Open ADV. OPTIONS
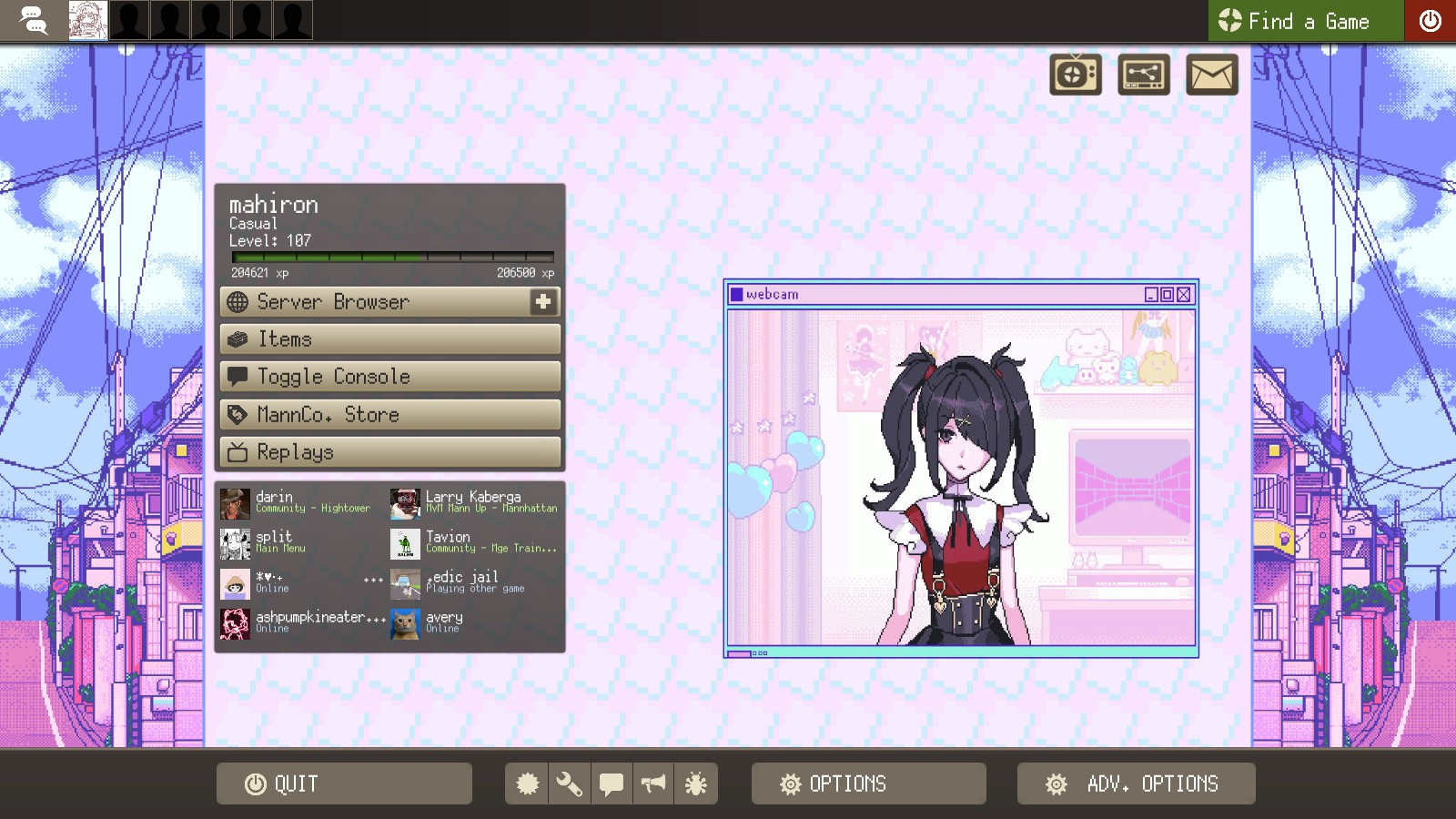The height and width of the screenshot is (819, 1456). point(1137,784)
